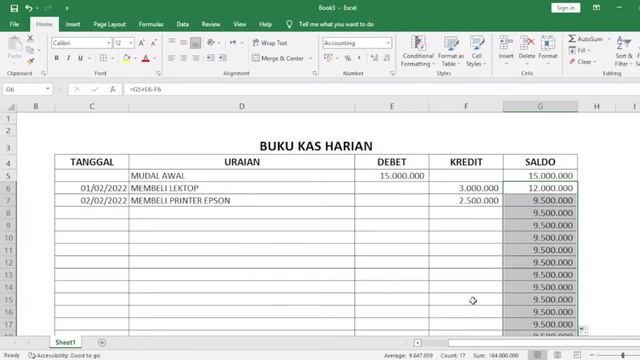
Task: Toggle Align Right
Action: pos(196,58)
